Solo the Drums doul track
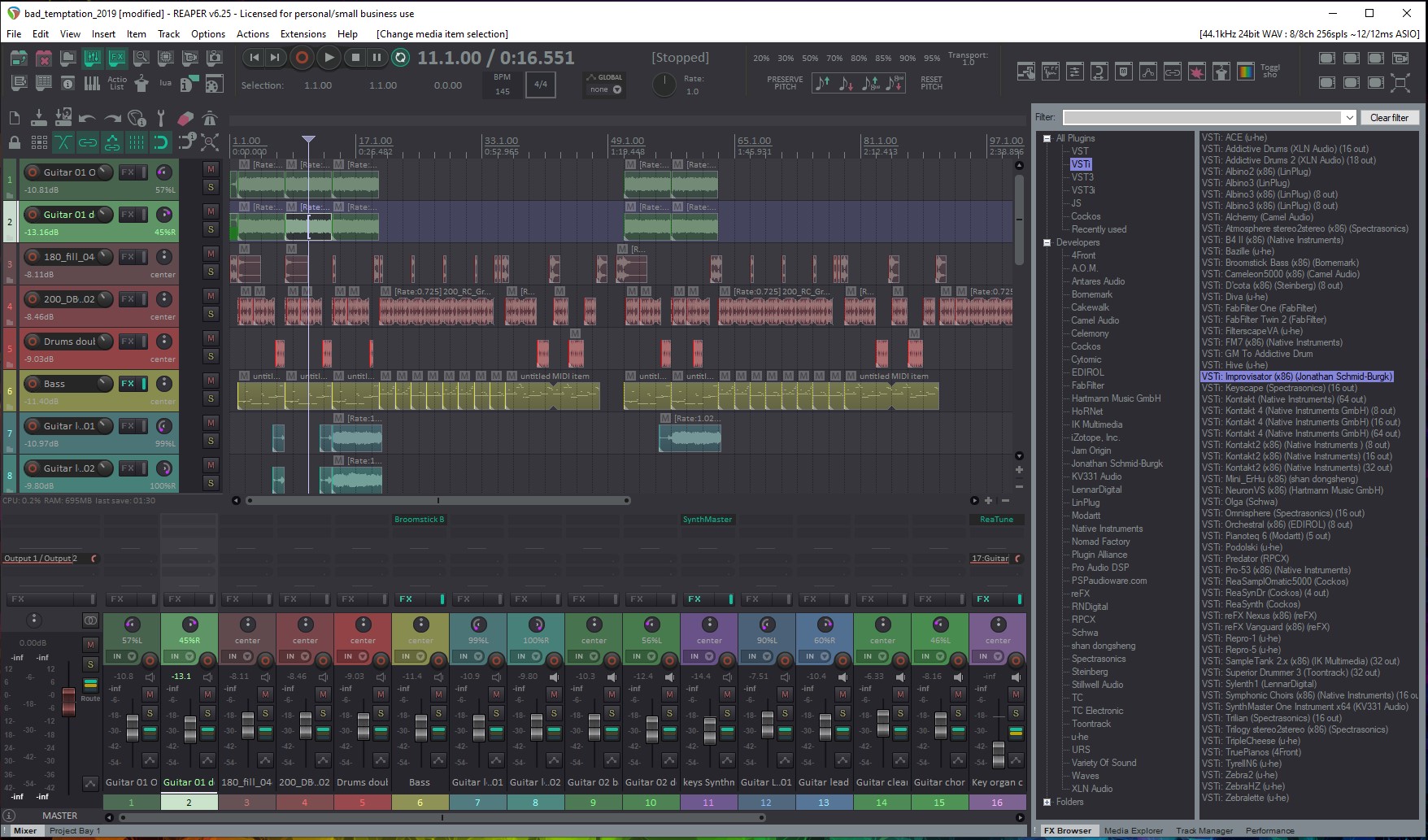 point(211,356)
